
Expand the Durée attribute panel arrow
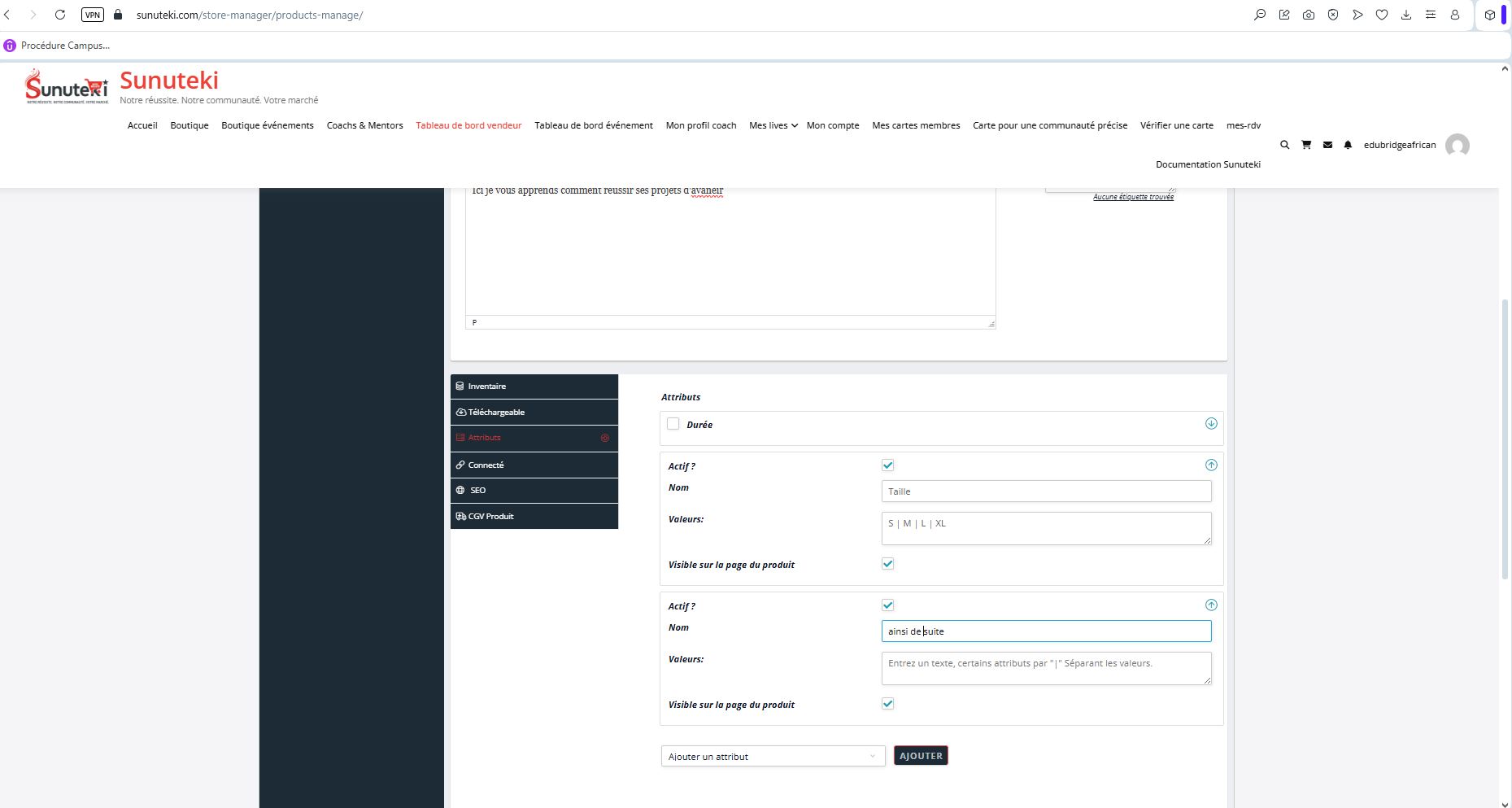(x=1210, y=424)
